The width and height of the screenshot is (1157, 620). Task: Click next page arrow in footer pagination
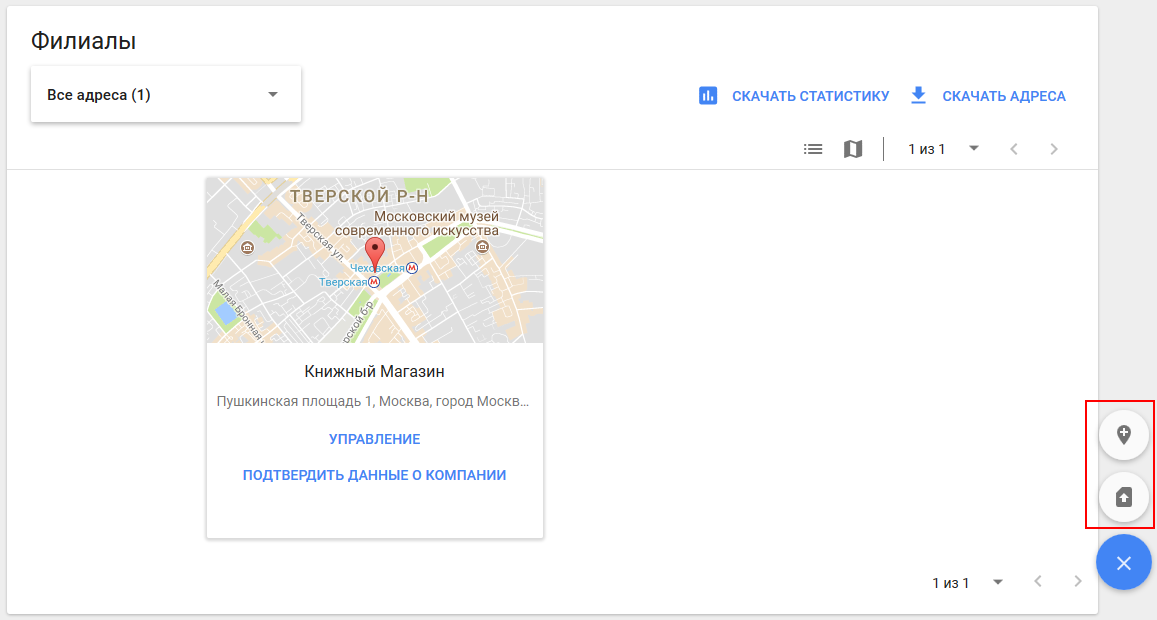pyautogui.click(x=1077, y=582)
